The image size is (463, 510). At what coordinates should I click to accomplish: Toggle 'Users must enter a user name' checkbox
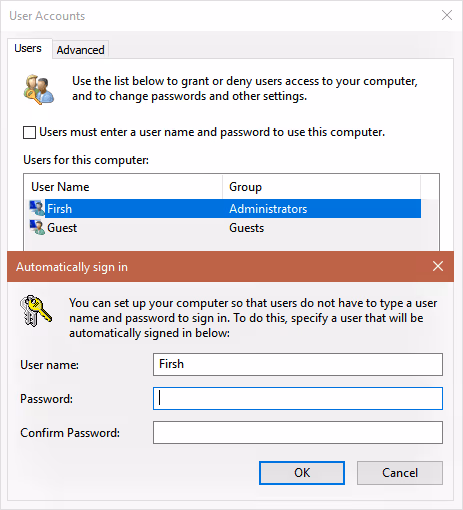click(x=29, y=132)
